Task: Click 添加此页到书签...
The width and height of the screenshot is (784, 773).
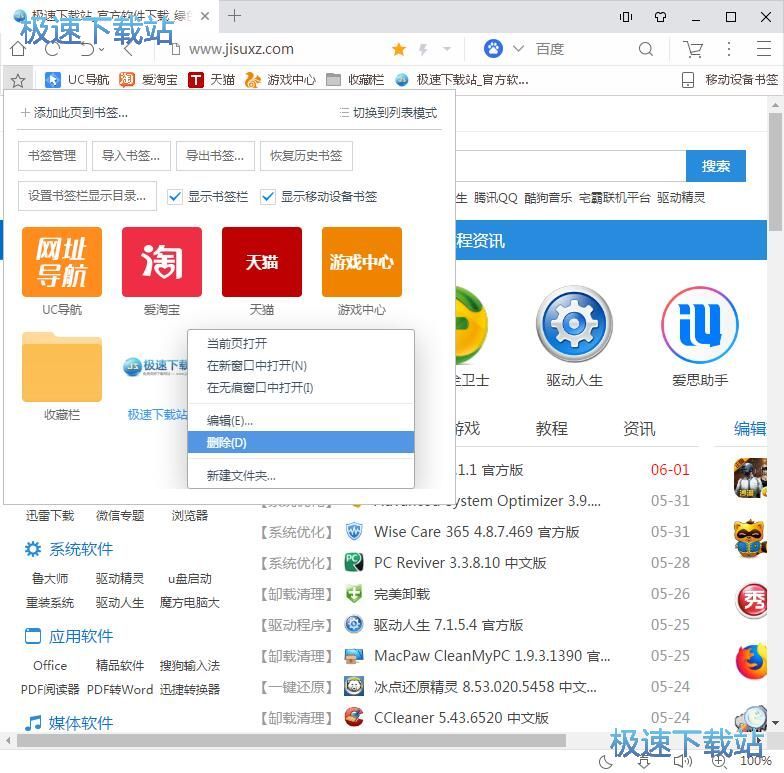Action: pos(74,113)
